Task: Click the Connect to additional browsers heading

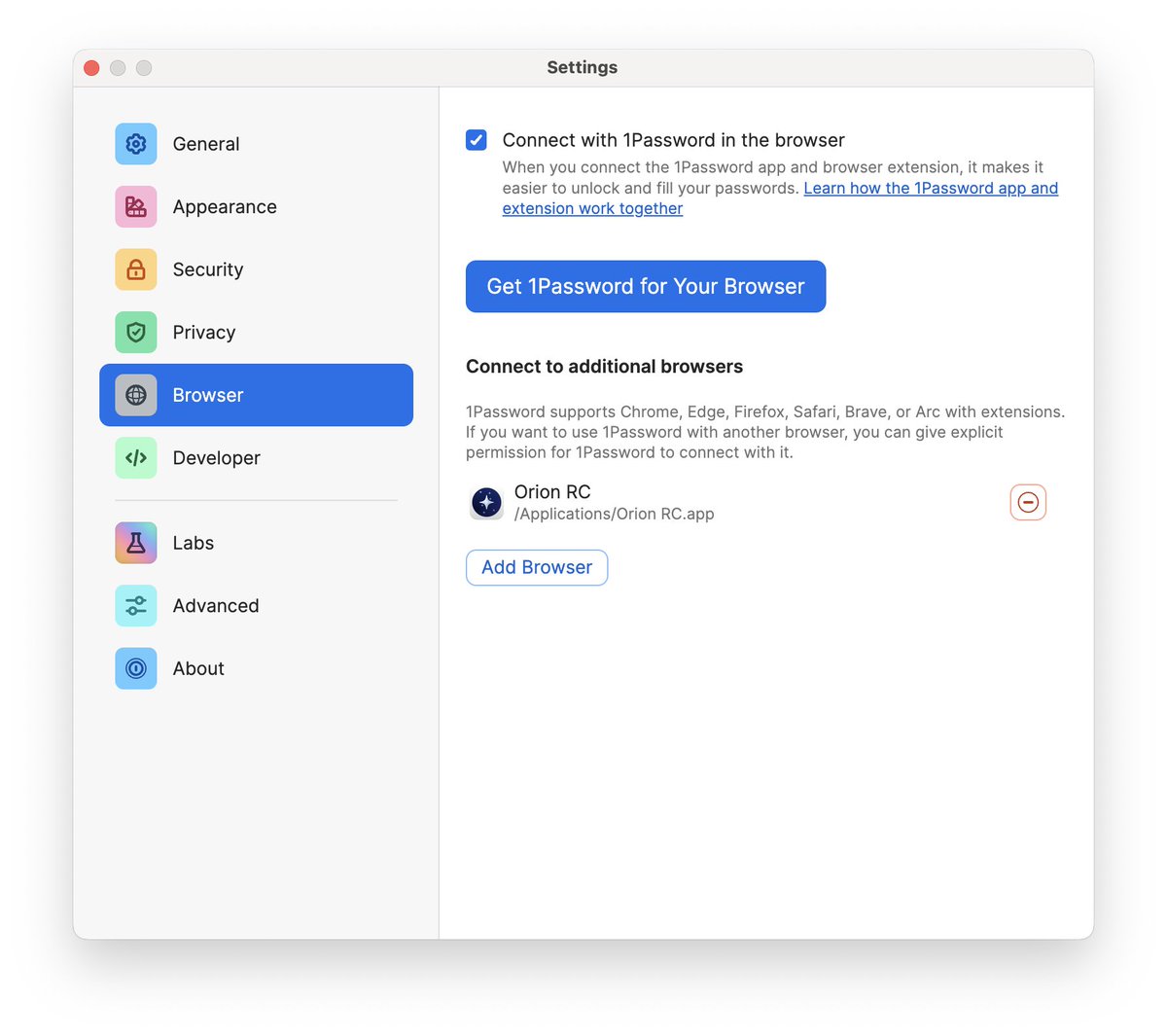Action: [604, 367]
